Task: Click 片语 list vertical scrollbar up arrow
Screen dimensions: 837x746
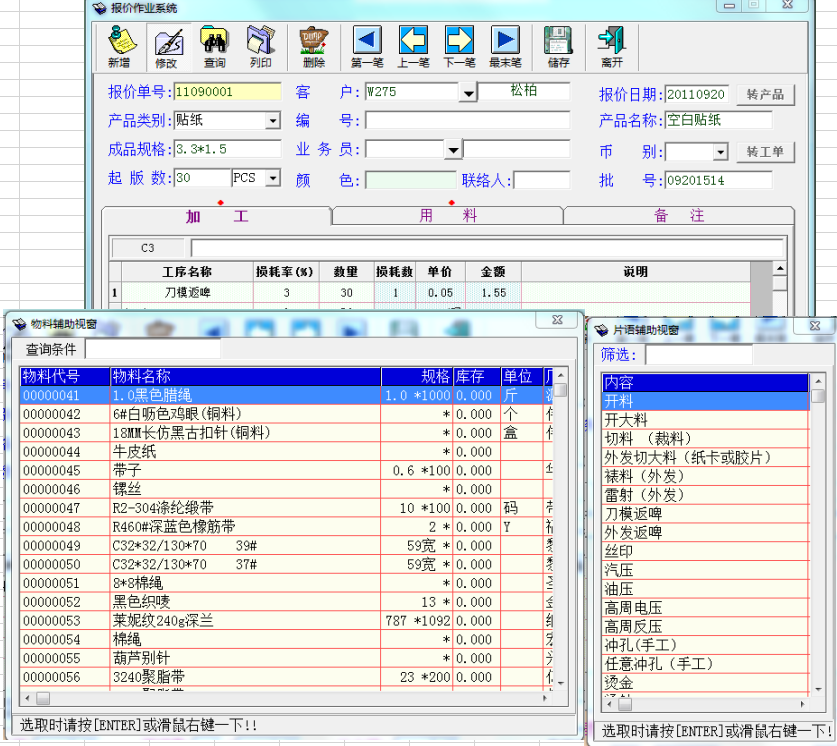Action: point(818,382)
